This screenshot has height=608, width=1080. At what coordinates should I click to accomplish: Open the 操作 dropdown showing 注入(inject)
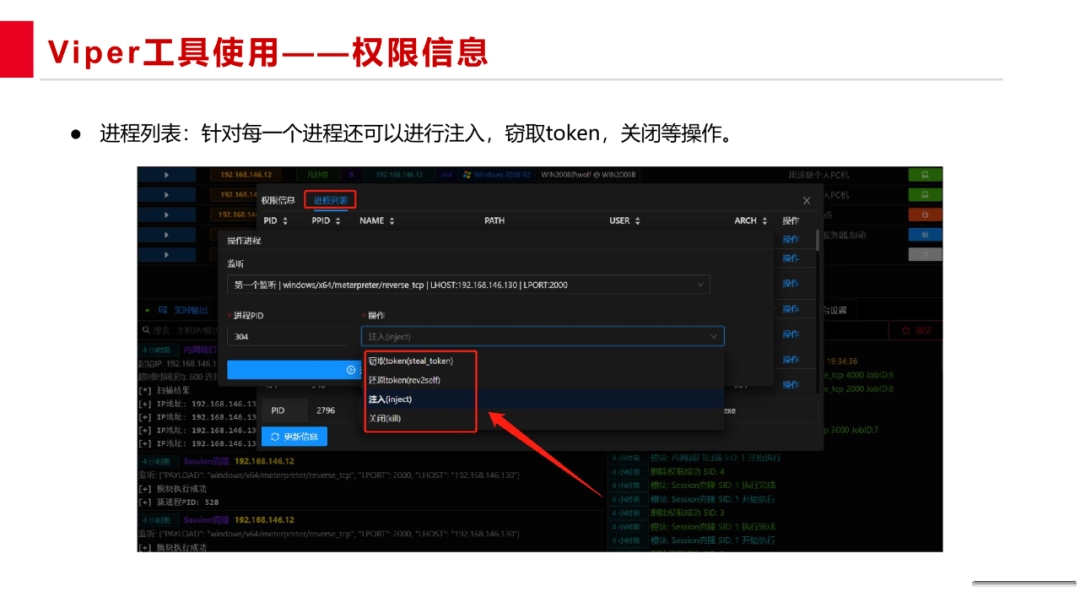543,337
